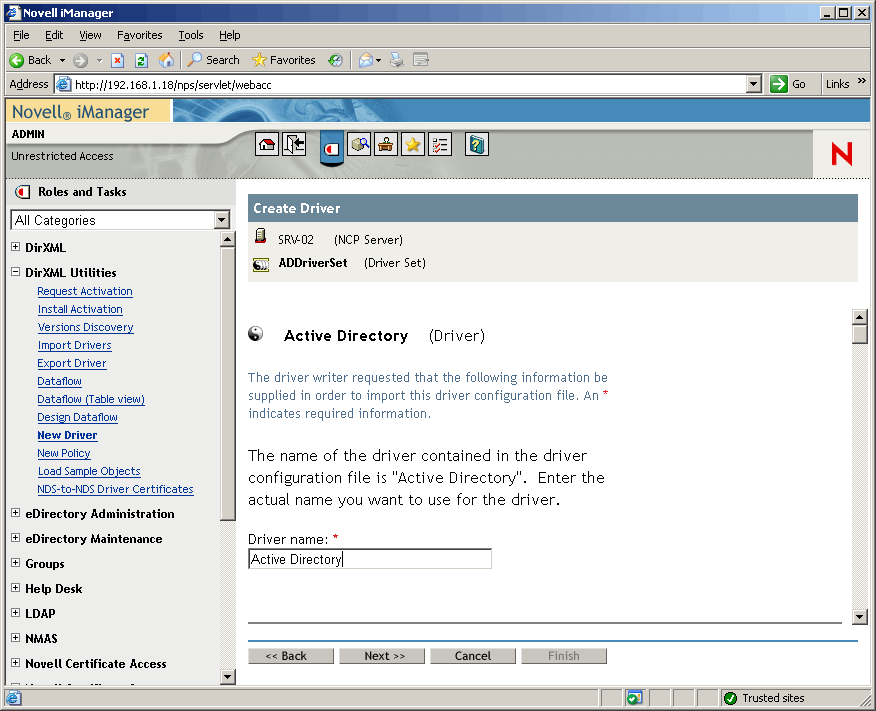Image resolution: width=876 pixels, height=711 pixels.
Task: Open iManager Favorites star icon
Action: coord(412,144)
